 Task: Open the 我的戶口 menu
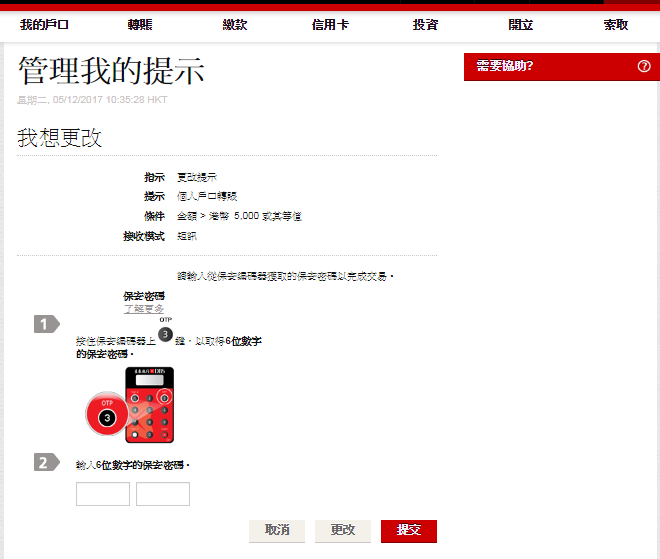click(44, 25)
